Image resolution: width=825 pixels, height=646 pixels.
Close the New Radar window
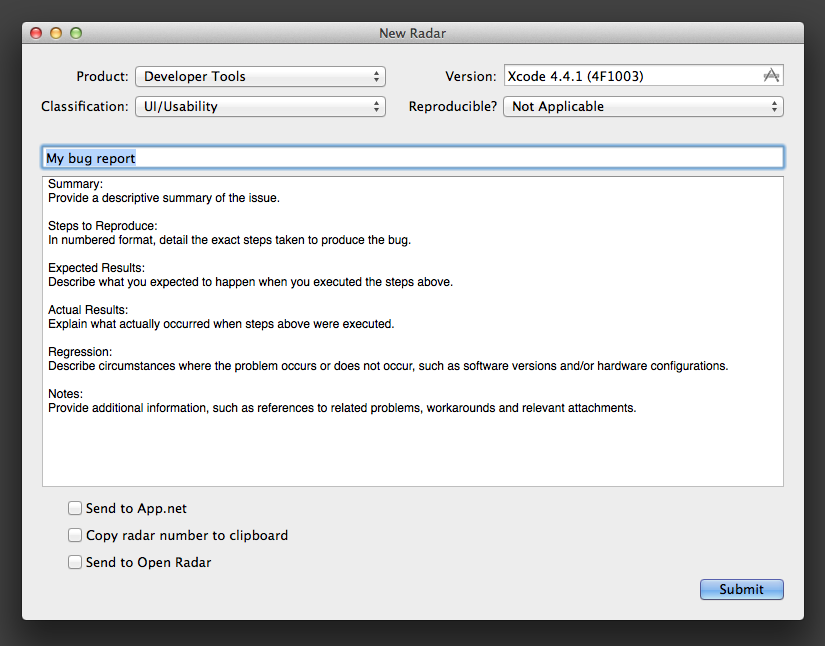tap(36, 33)
